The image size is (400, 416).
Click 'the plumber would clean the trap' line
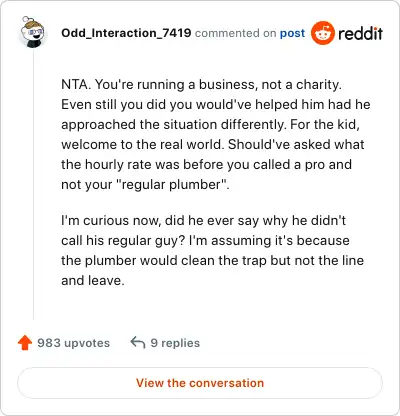tap(212, 260)
